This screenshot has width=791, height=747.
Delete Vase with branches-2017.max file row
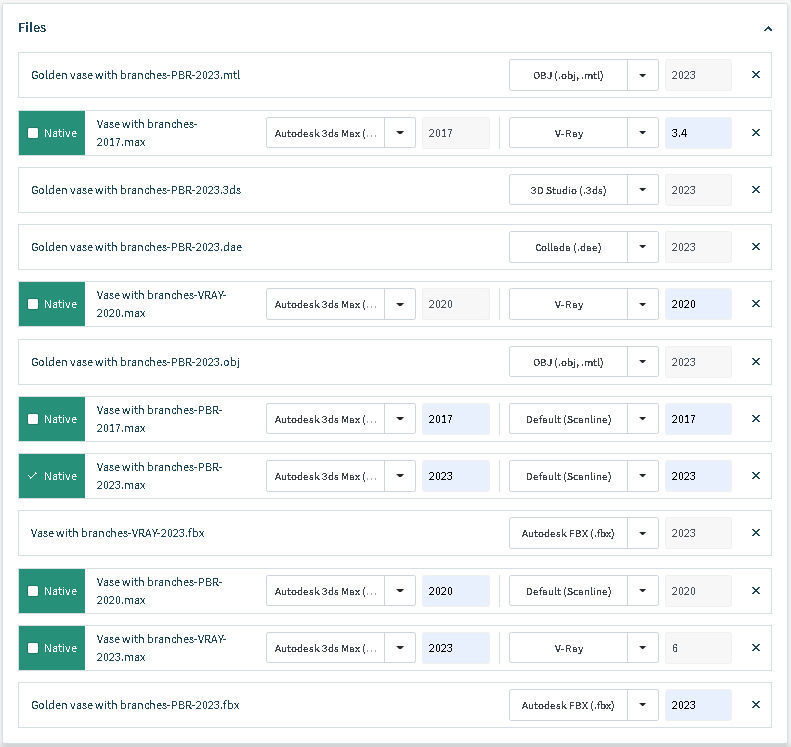point(755,133)
